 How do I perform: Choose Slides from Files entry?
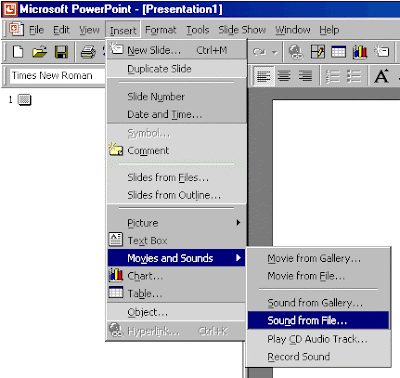pyautogui.click(x=177, y=178)
